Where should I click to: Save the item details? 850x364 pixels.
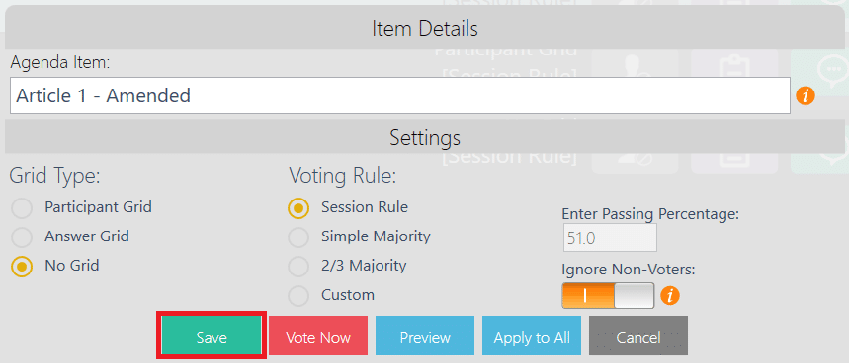pos(211,336)
